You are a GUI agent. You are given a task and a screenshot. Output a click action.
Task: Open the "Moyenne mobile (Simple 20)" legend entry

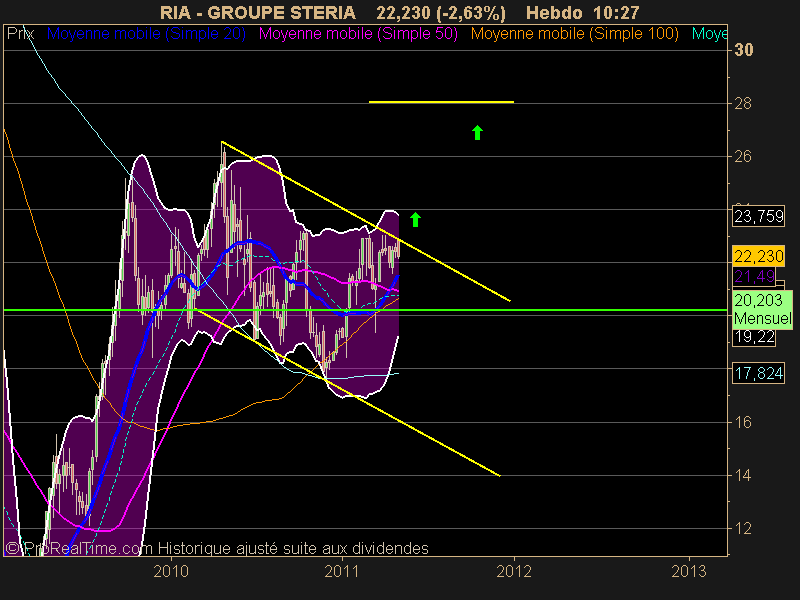[146, 34]
